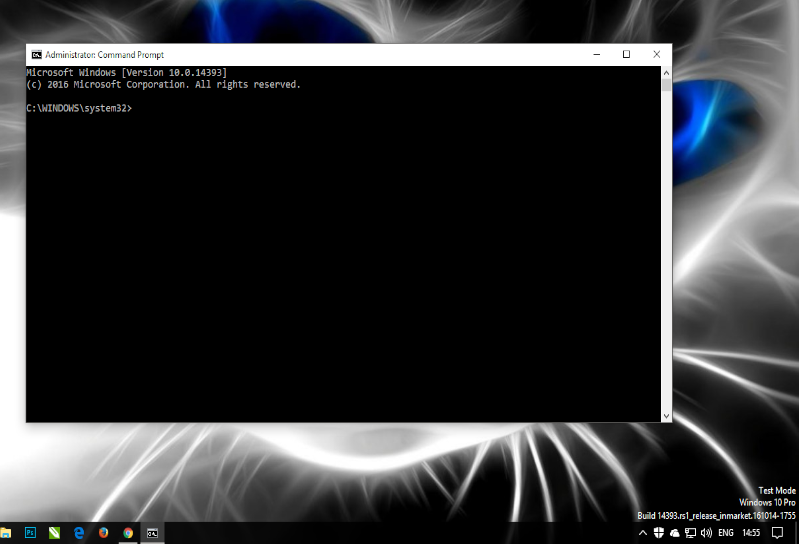This screenshot has height=544, width=799.
Task: Click Show desktop sliver at taskbar end
Action: pos(796,533)
